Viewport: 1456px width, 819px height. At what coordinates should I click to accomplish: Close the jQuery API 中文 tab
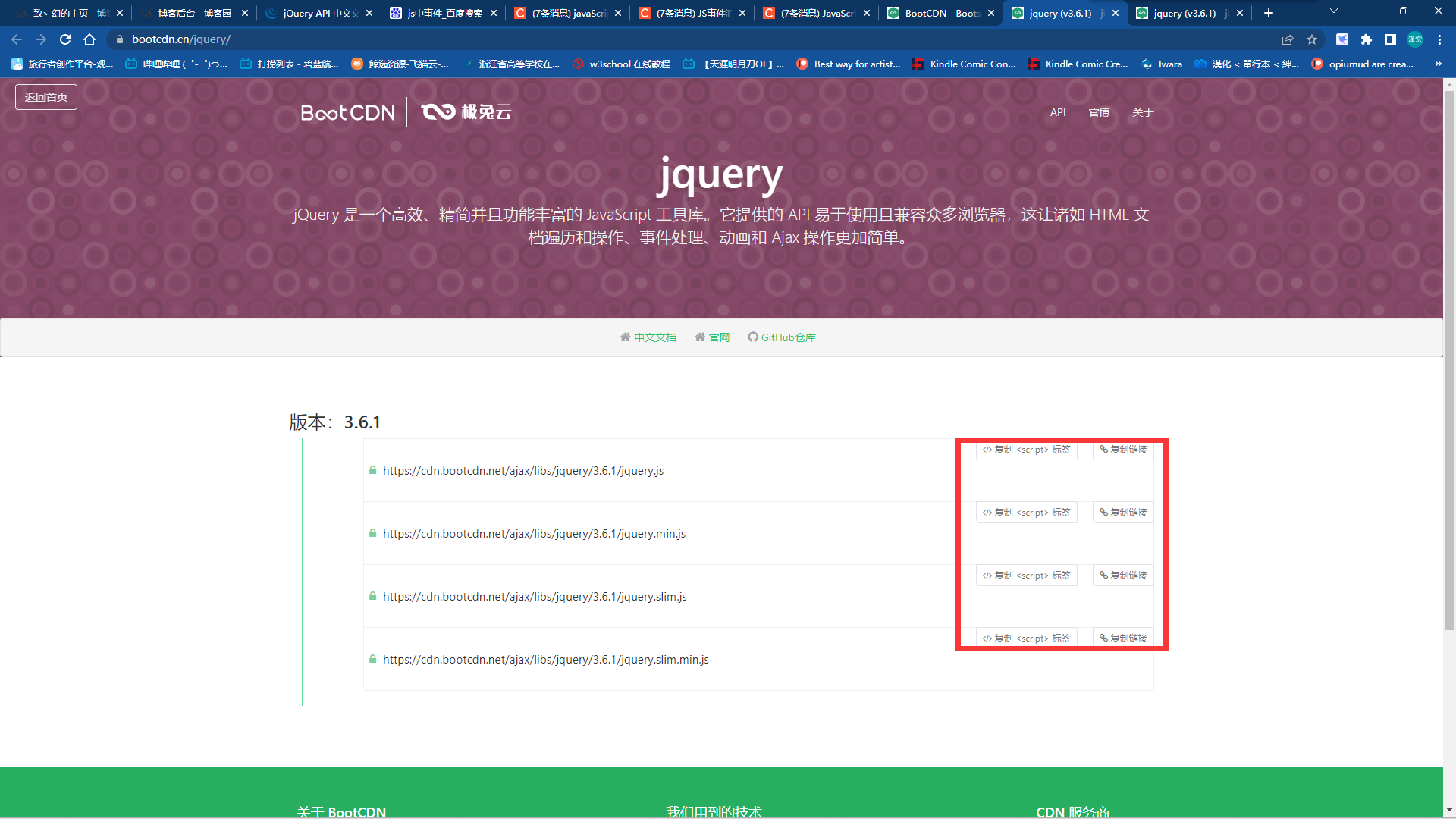click(369, 13)
